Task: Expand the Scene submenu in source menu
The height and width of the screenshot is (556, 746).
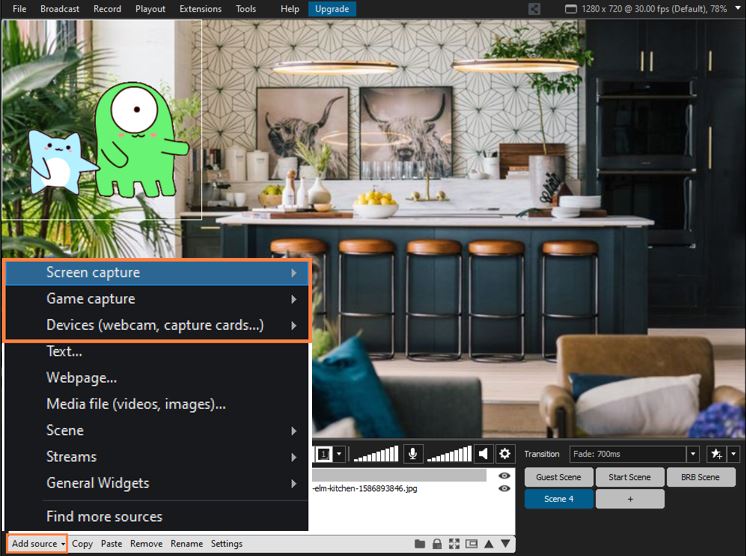Action: 157,430
